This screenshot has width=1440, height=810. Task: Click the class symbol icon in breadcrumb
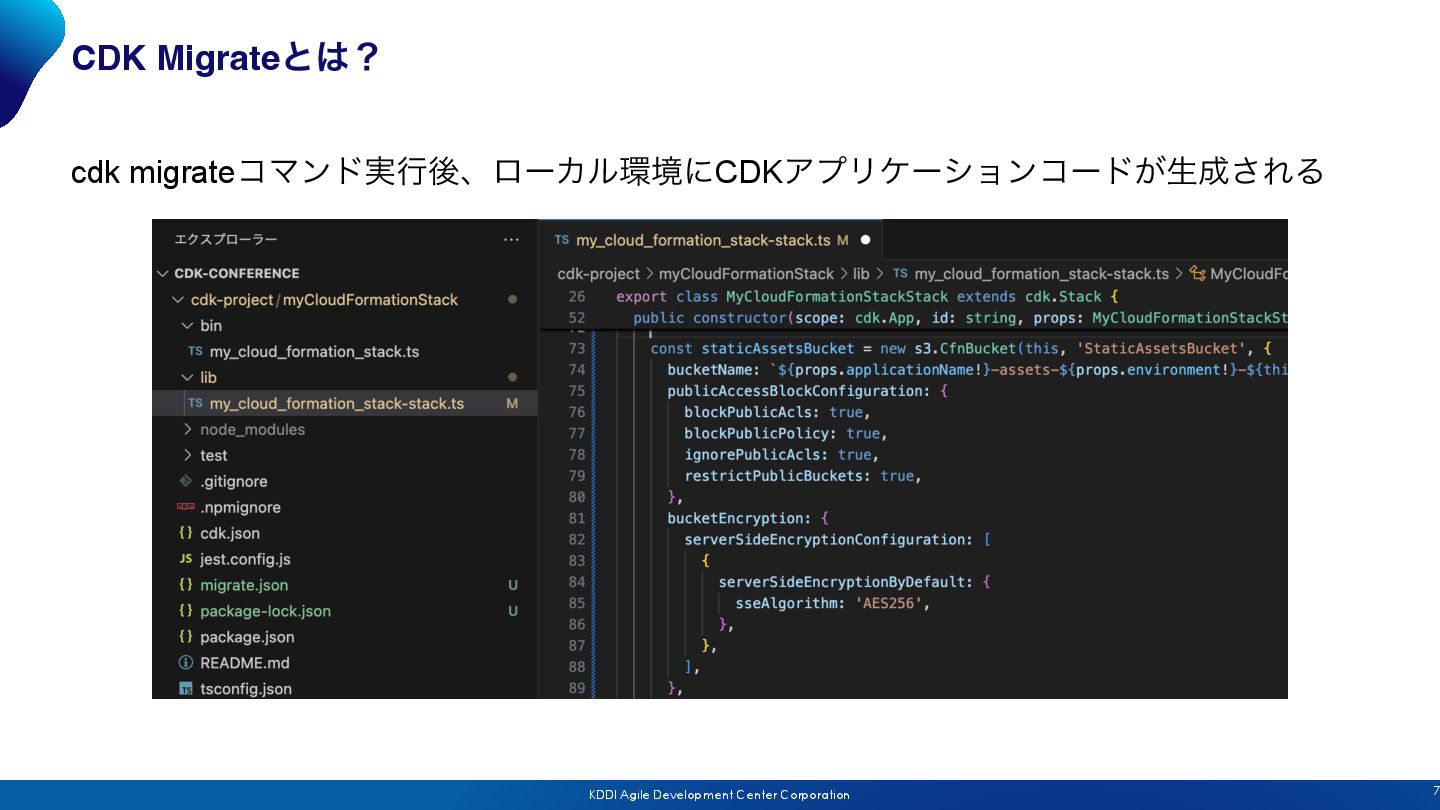tap(1197, 274)
